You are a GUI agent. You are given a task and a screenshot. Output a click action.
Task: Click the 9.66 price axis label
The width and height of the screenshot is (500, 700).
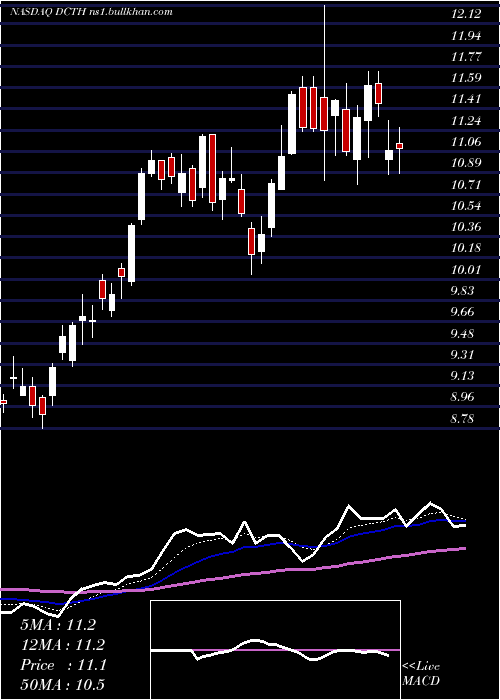(460, 312)
